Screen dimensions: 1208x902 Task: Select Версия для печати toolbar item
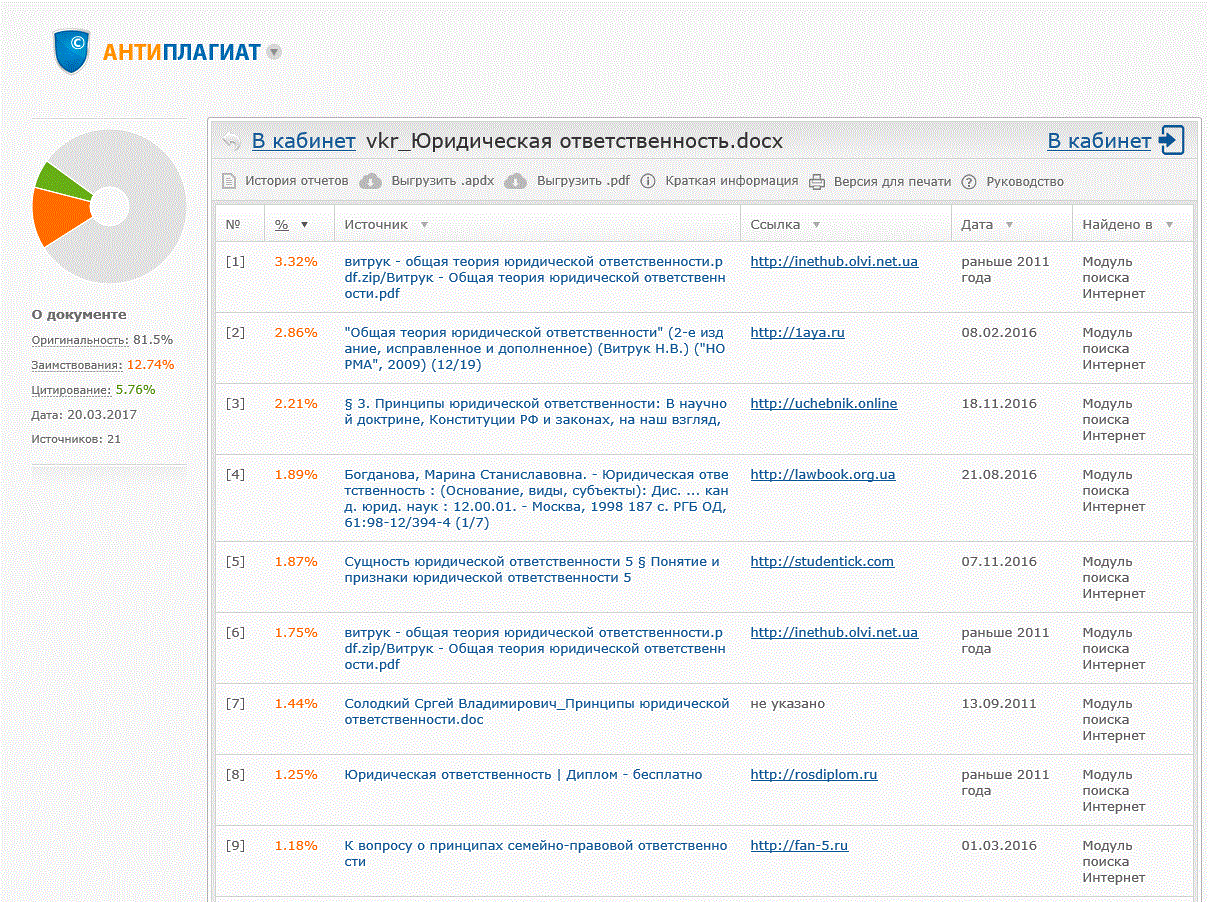pos(892,181)
